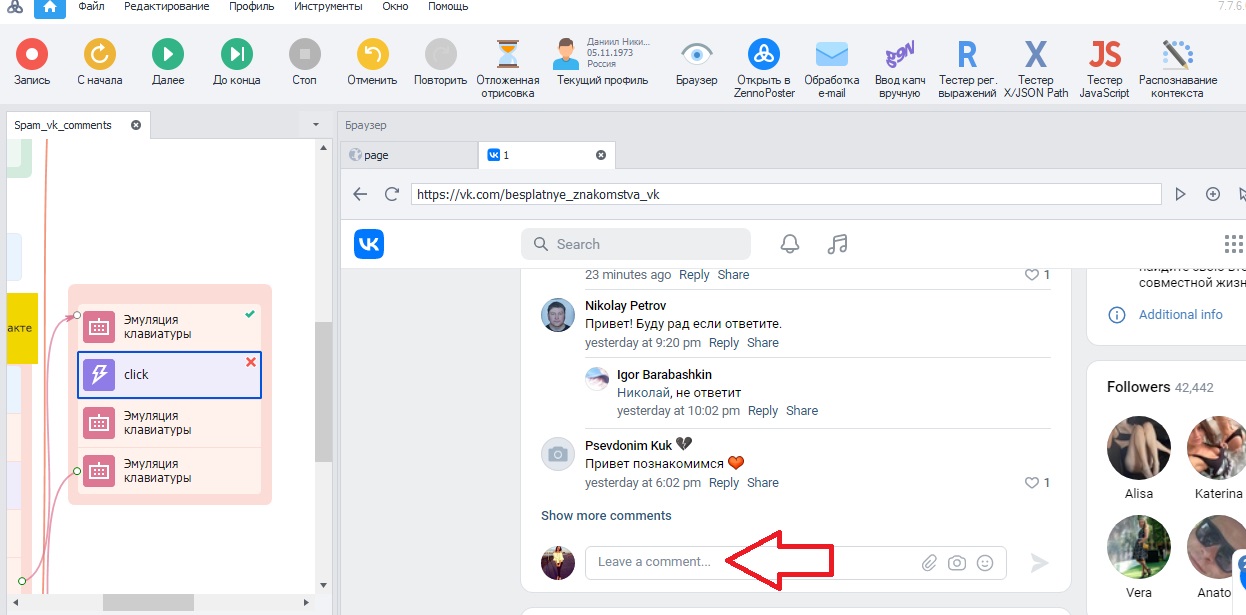Stop execution with Стоп button
Image resolution: width=1246 pixels, height=615 pixels.
(304, 62)
